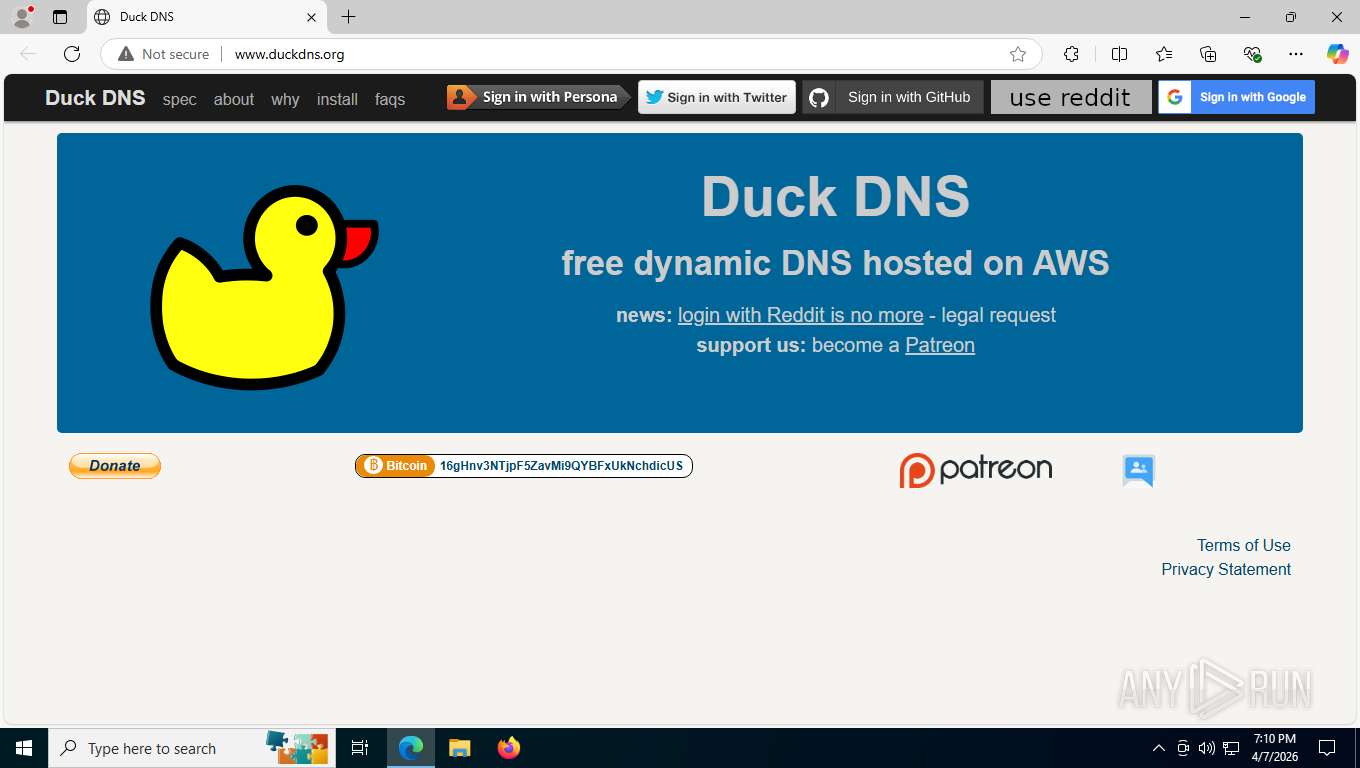Image resolution: width=1360 pixels, height=768 pixels.
Task: Click the taskbar search box
Action: click(191, 748)
